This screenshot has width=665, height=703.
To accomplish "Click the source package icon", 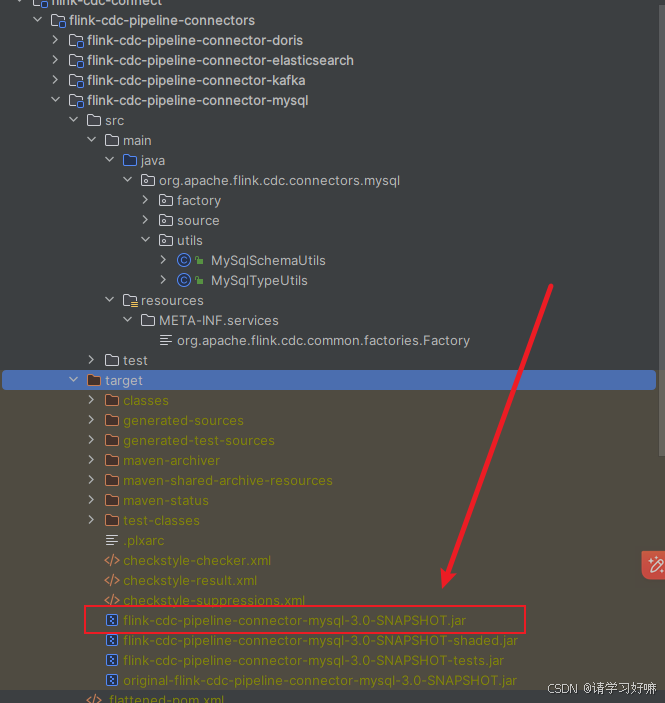I will click(x=165, y=220).
